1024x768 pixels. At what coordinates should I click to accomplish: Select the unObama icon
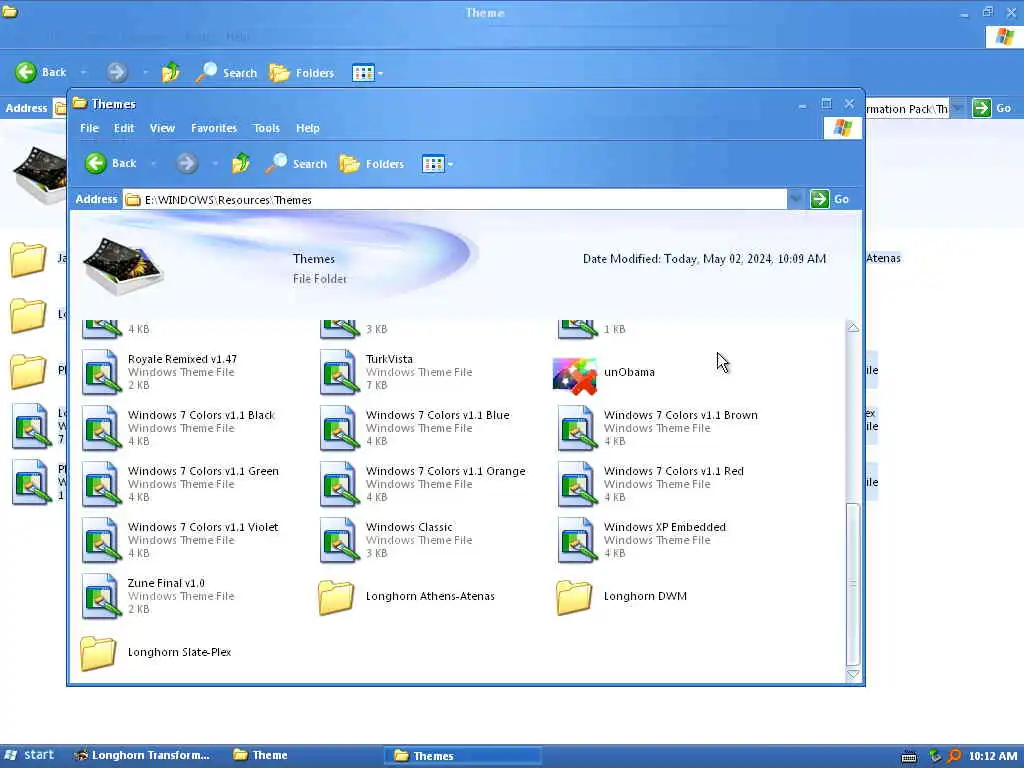(x=575, y=376)
